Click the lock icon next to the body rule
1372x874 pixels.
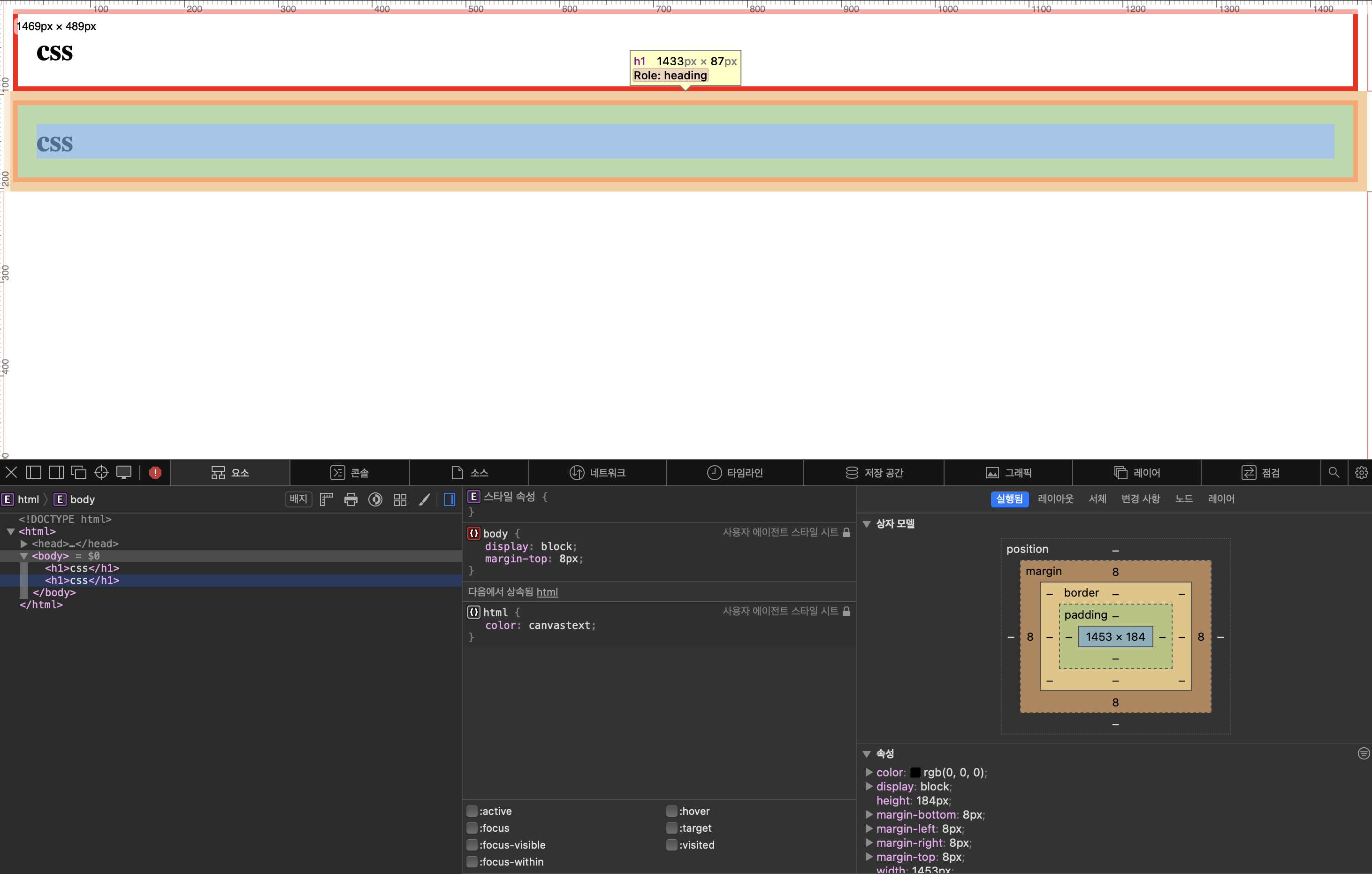coord(846,532)
